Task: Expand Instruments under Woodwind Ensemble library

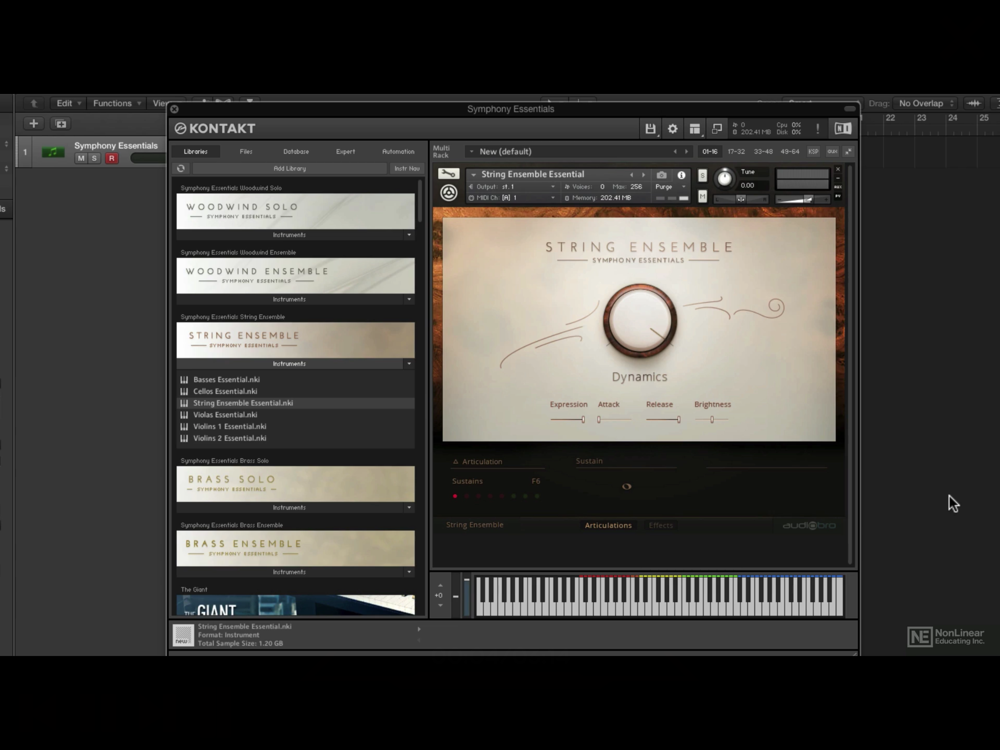Action: [409, 299]
